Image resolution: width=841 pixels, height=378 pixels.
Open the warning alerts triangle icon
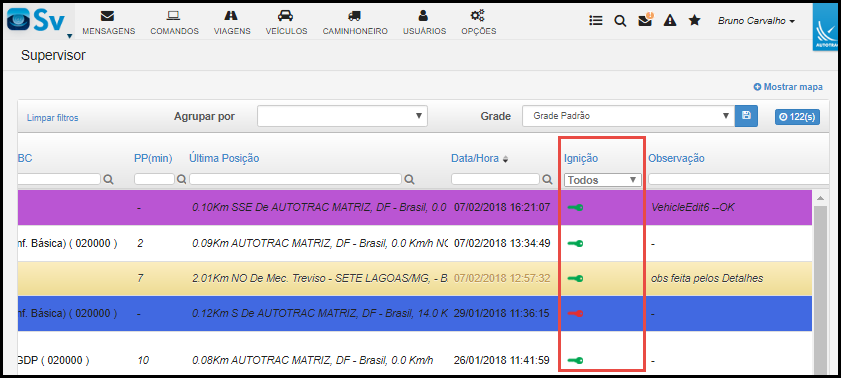pos(670,20)
